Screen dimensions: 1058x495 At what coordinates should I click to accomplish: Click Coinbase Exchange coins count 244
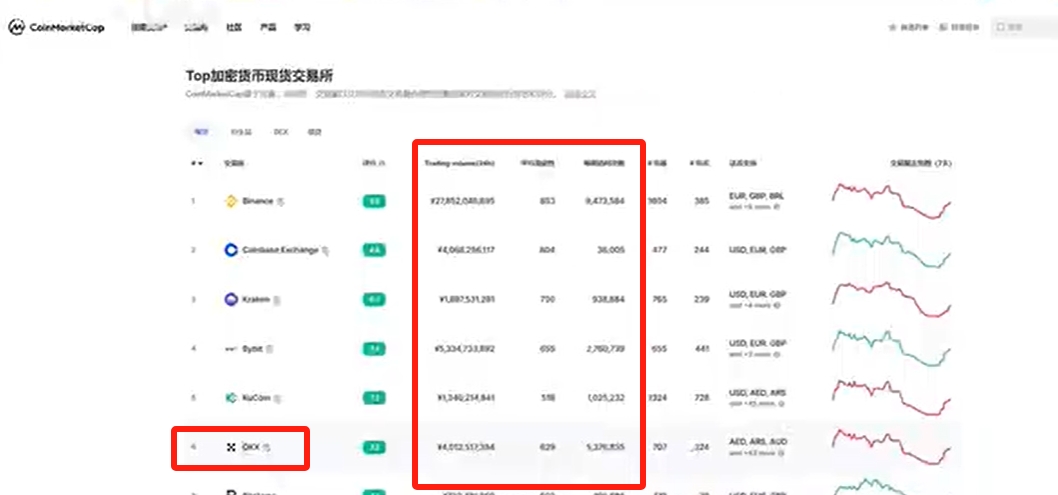pos(702,250)
